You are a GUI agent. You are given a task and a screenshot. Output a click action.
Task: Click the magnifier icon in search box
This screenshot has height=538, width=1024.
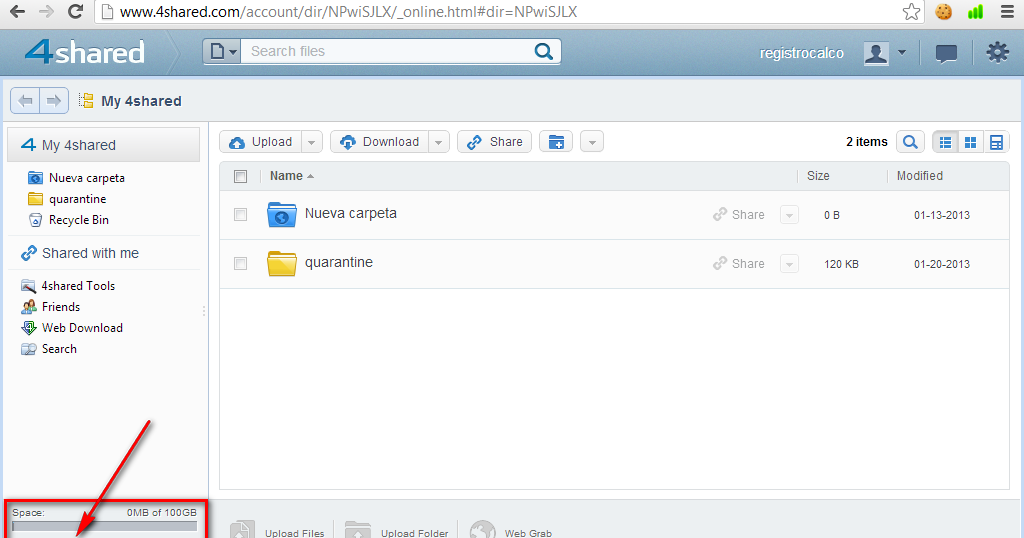pyautogui.click(x=543, y=52)
